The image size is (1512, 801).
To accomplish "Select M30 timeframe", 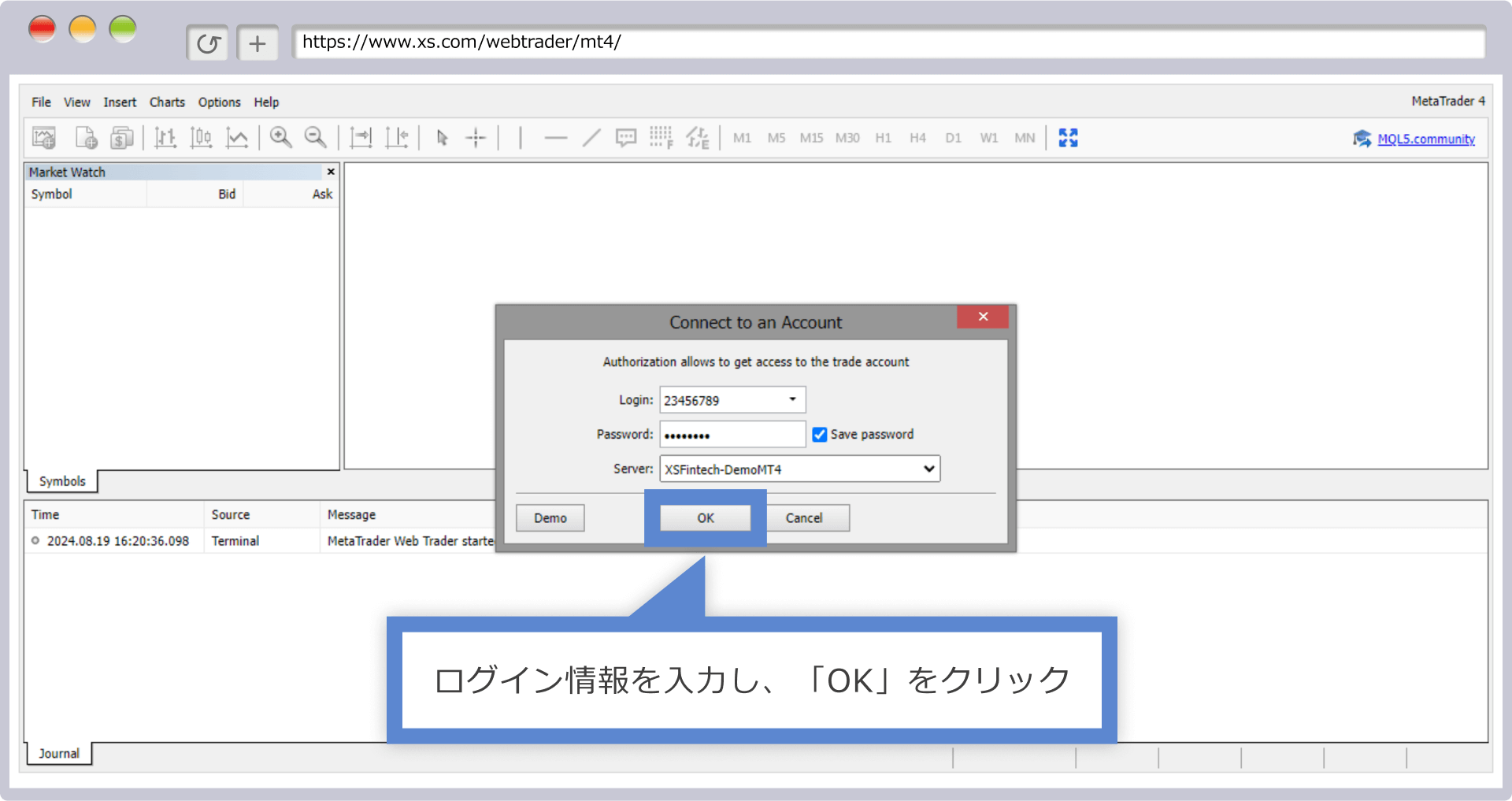I will point(847,138).
